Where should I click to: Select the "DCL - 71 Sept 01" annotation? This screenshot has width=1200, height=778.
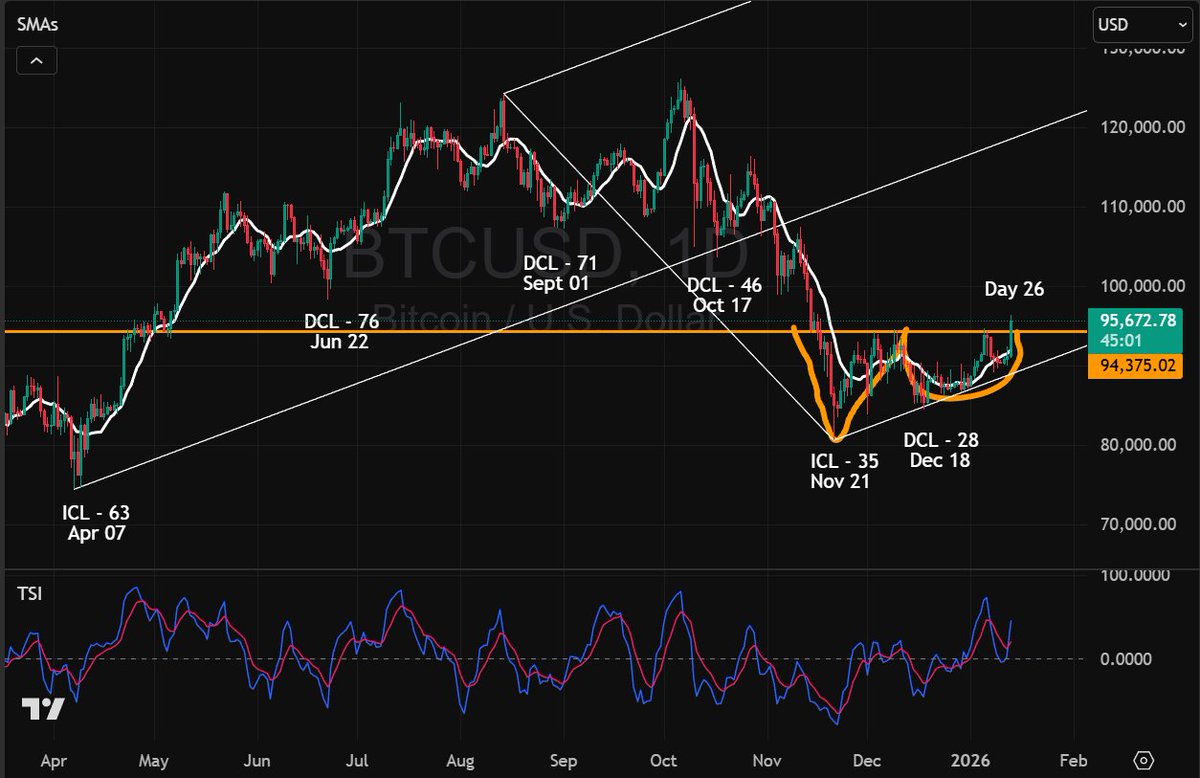pos(560,274)
